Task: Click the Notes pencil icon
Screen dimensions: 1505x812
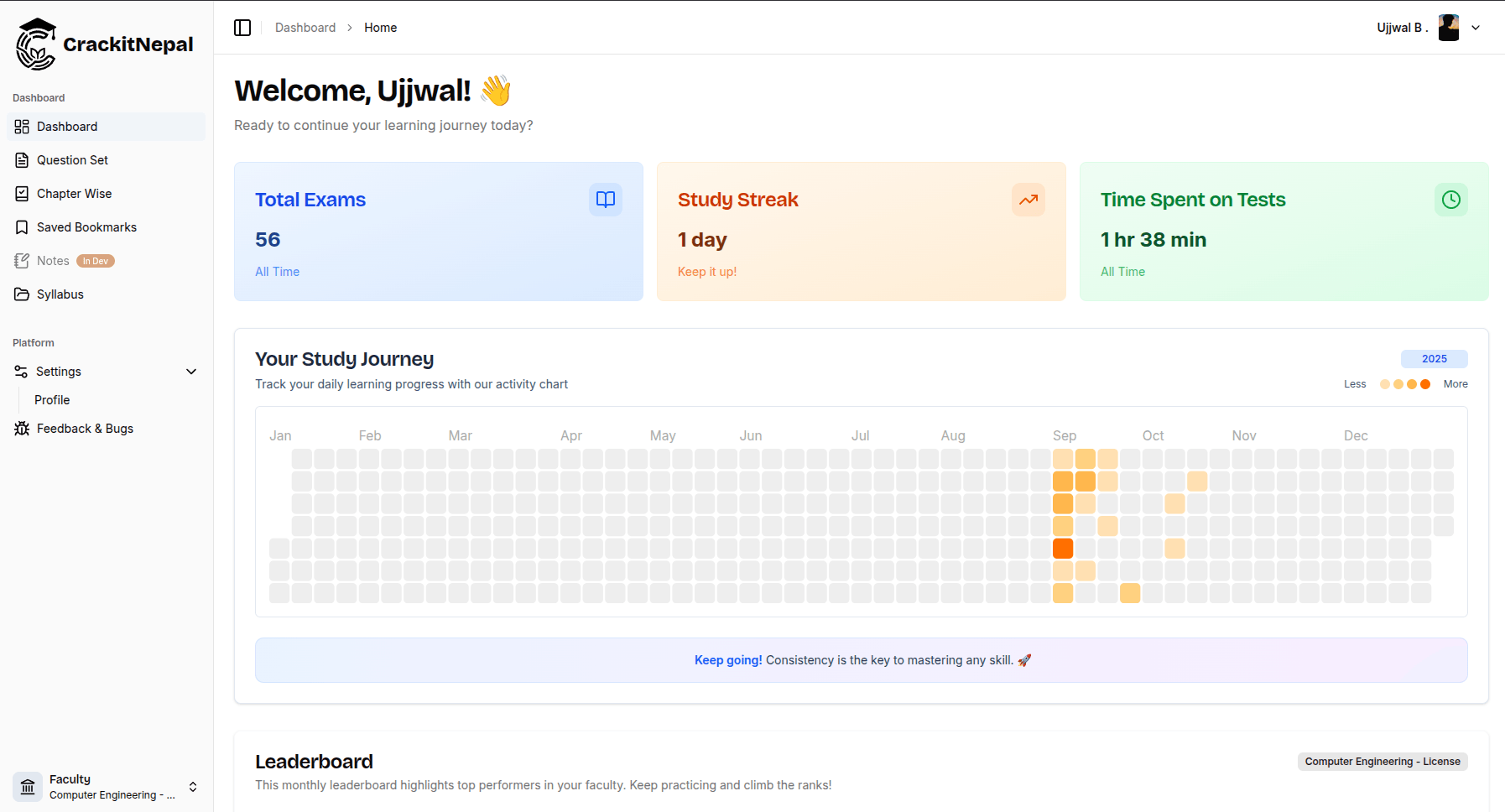Action: (21, 260)
